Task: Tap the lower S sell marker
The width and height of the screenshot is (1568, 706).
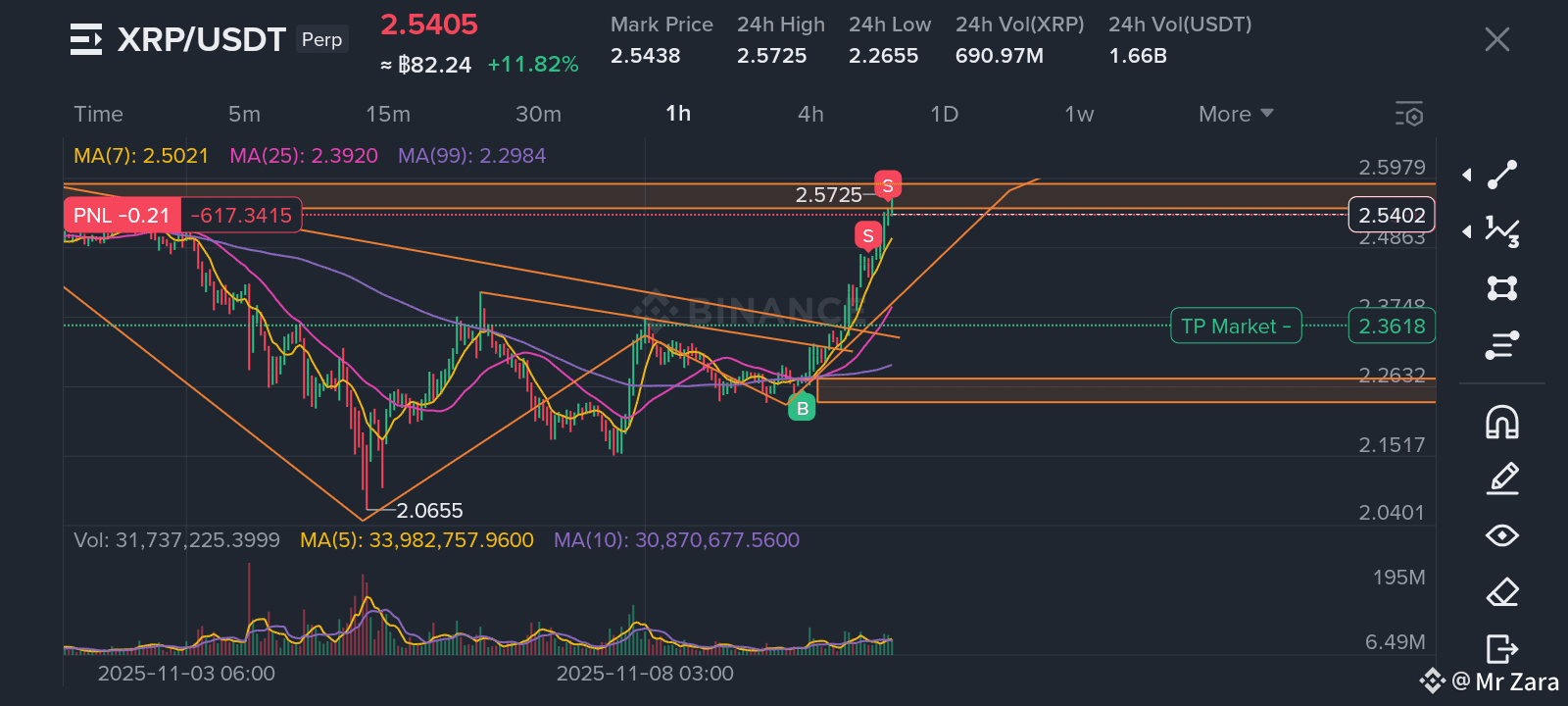Action: pyautogui.click(x=867, y=235)
